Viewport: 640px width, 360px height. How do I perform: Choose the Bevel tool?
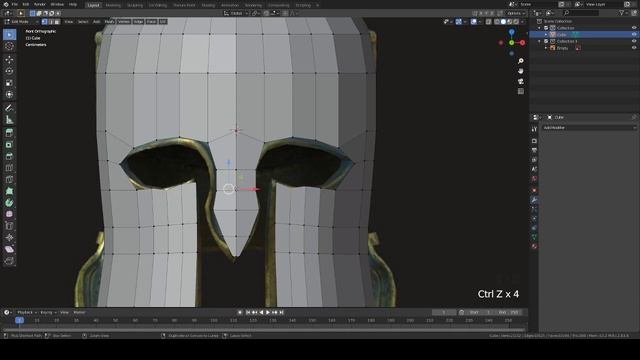click(x=9, y=156)
